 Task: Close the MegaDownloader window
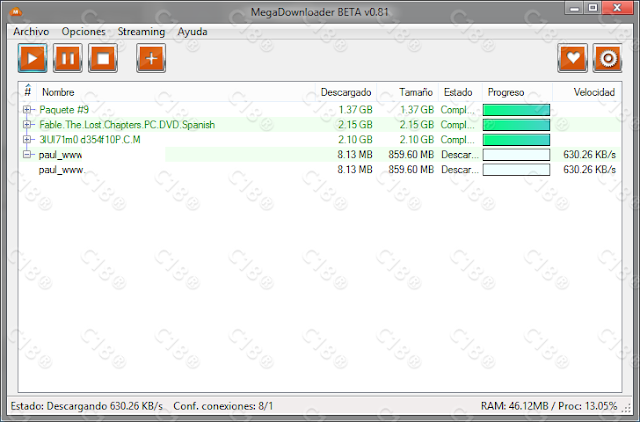(617, 9)
